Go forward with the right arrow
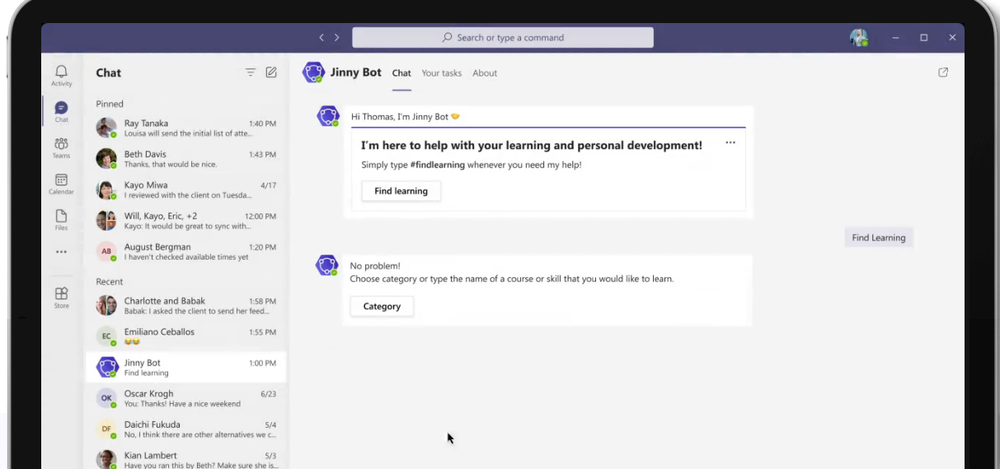 (x=337, y=38)
